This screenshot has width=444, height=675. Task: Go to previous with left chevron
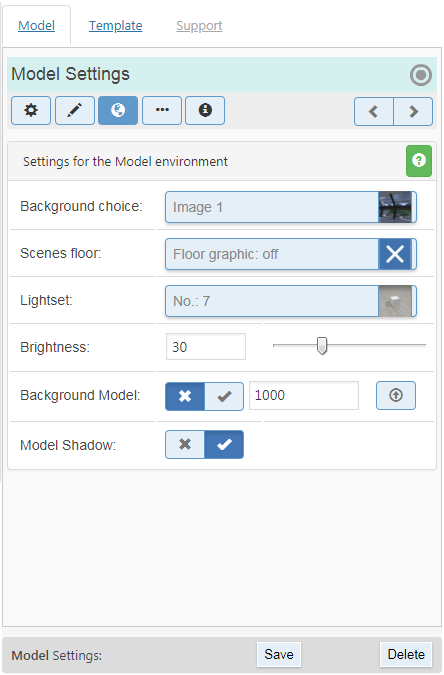click(374, 111)
